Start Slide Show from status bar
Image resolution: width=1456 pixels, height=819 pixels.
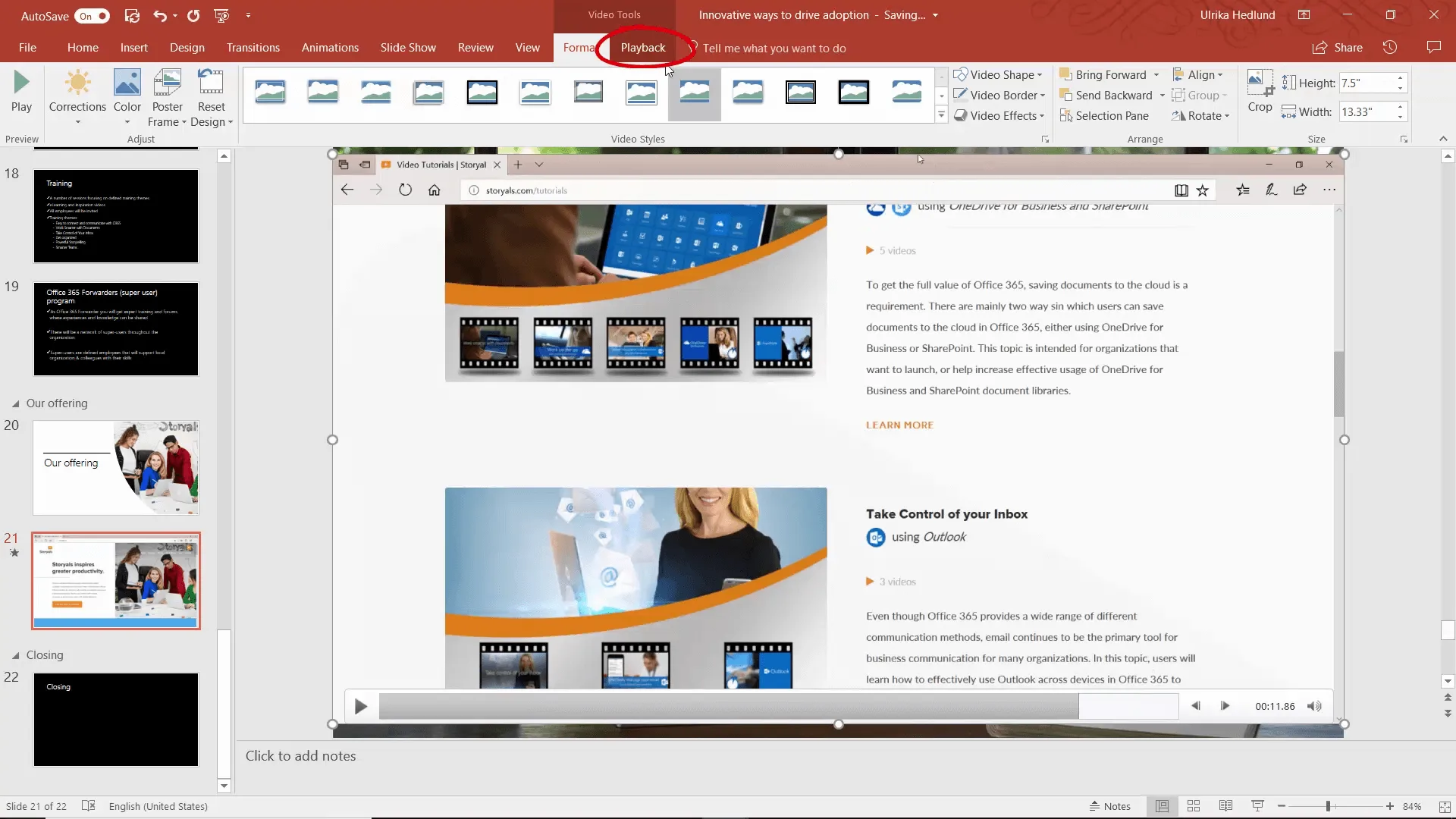pos(1257,806)
